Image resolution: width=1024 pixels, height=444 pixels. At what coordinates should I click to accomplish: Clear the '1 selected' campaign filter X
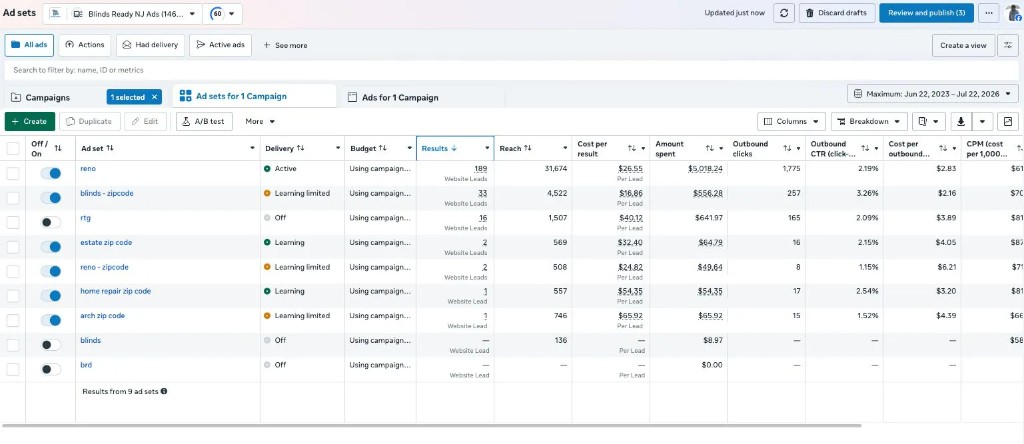coord(154,97)
